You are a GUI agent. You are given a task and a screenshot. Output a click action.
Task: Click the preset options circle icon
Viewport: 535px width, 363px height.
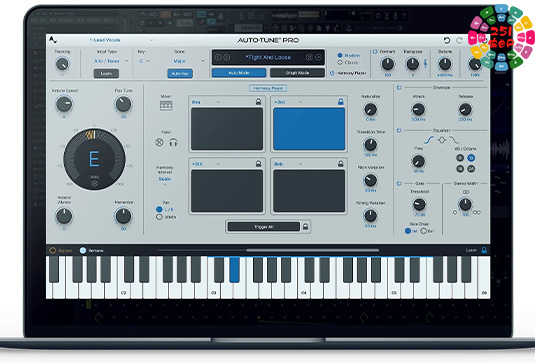[x=318, y=57]
